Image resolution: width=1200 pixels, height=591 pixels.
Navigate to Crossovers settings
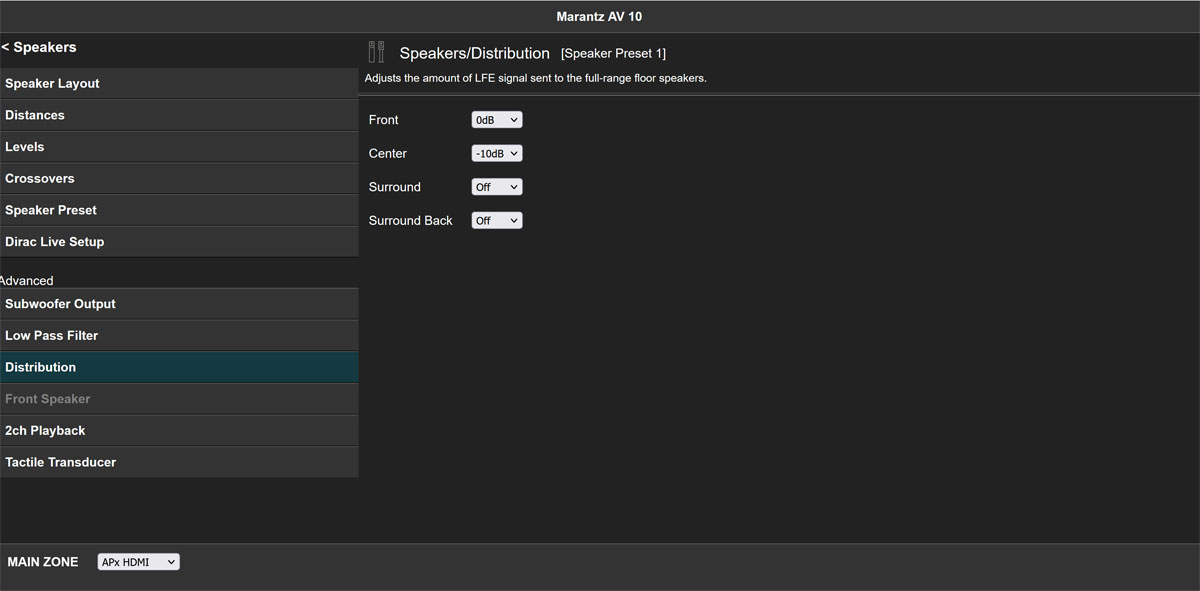(x=178, y=179)
